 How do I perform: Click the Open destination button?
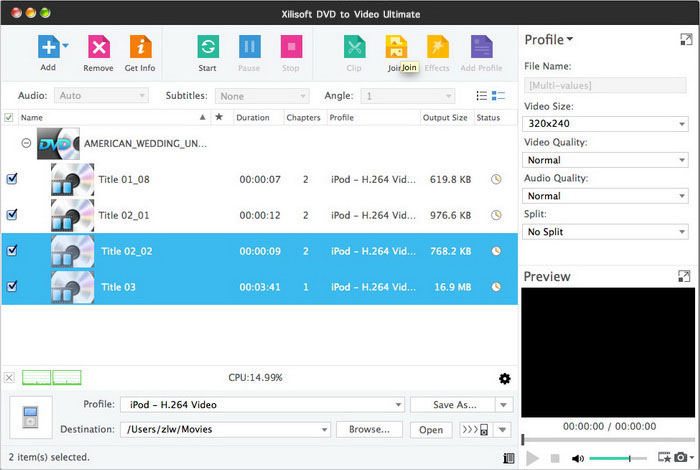coord(431,430)
